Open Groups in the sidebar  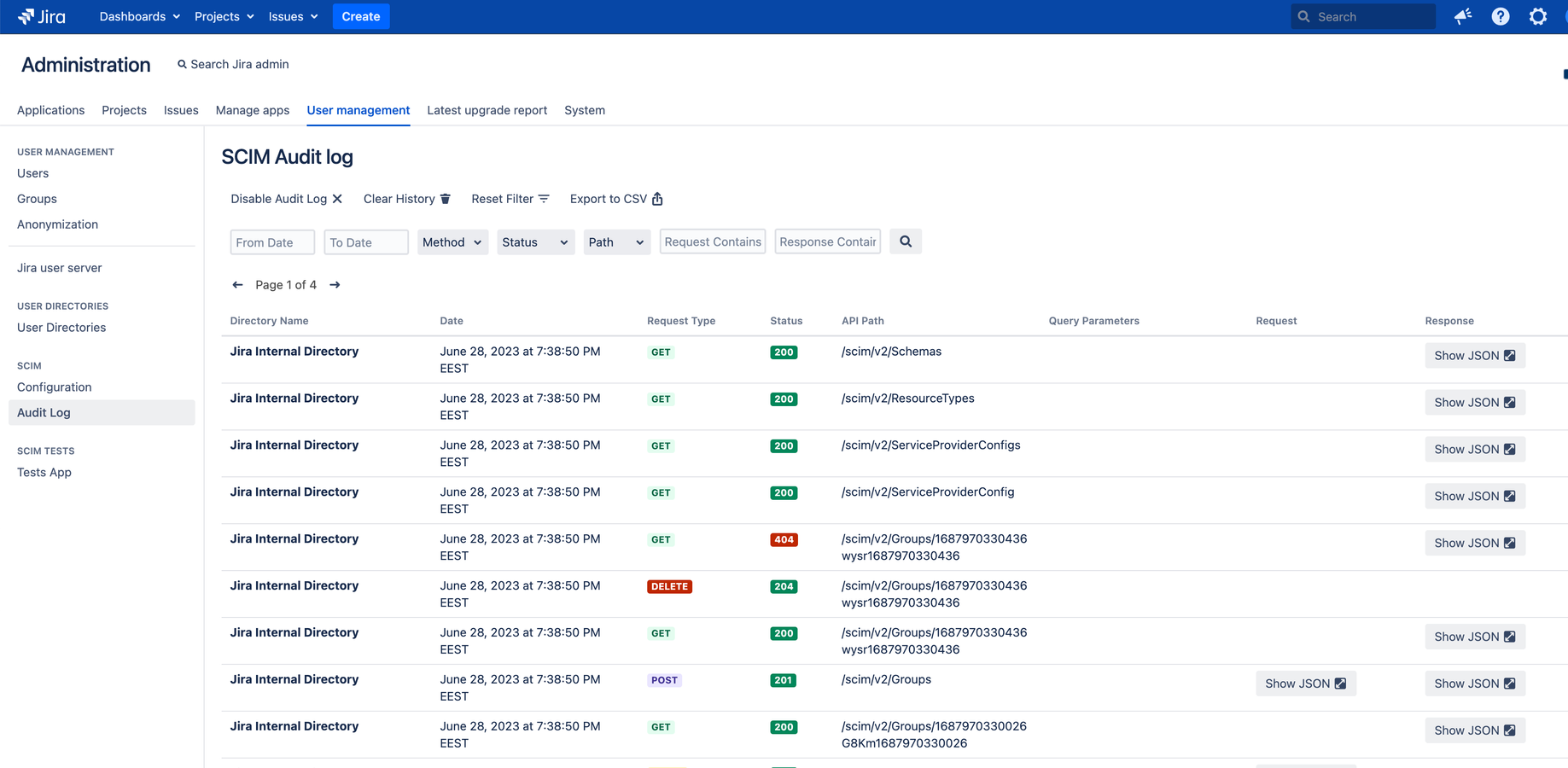click(x=37, y=199)
